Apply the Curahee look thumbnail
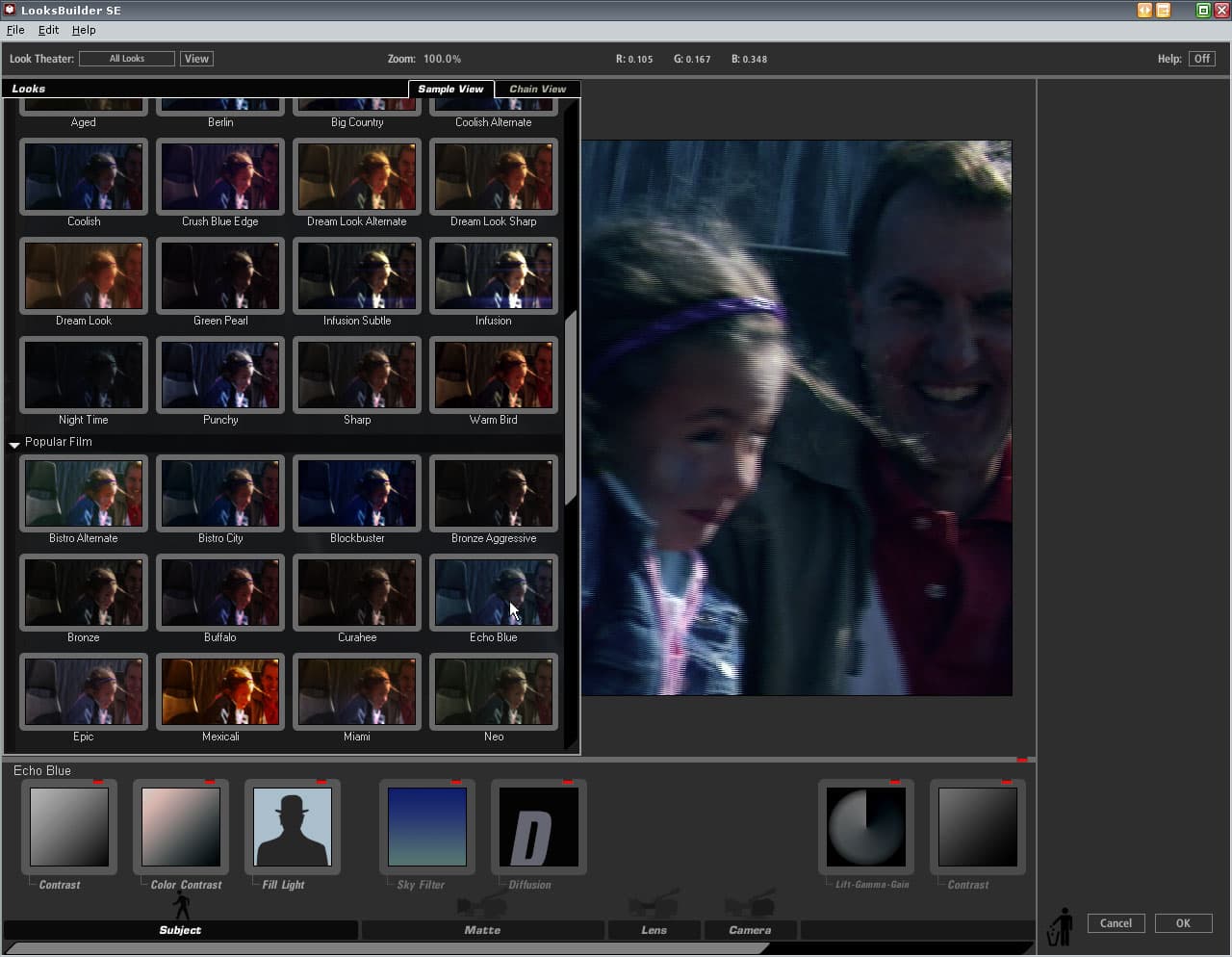This screenshot has height=957, width=1232. point(357,593)
